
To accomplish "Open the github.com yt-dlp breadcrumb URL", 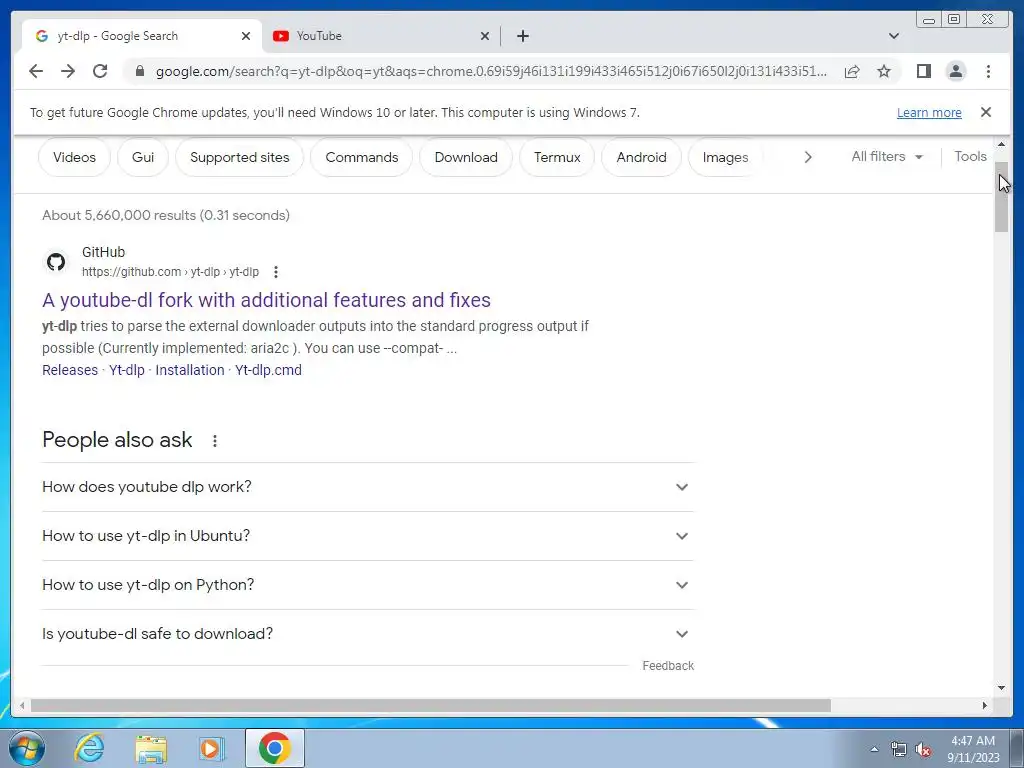I will (x=170, y=272).
